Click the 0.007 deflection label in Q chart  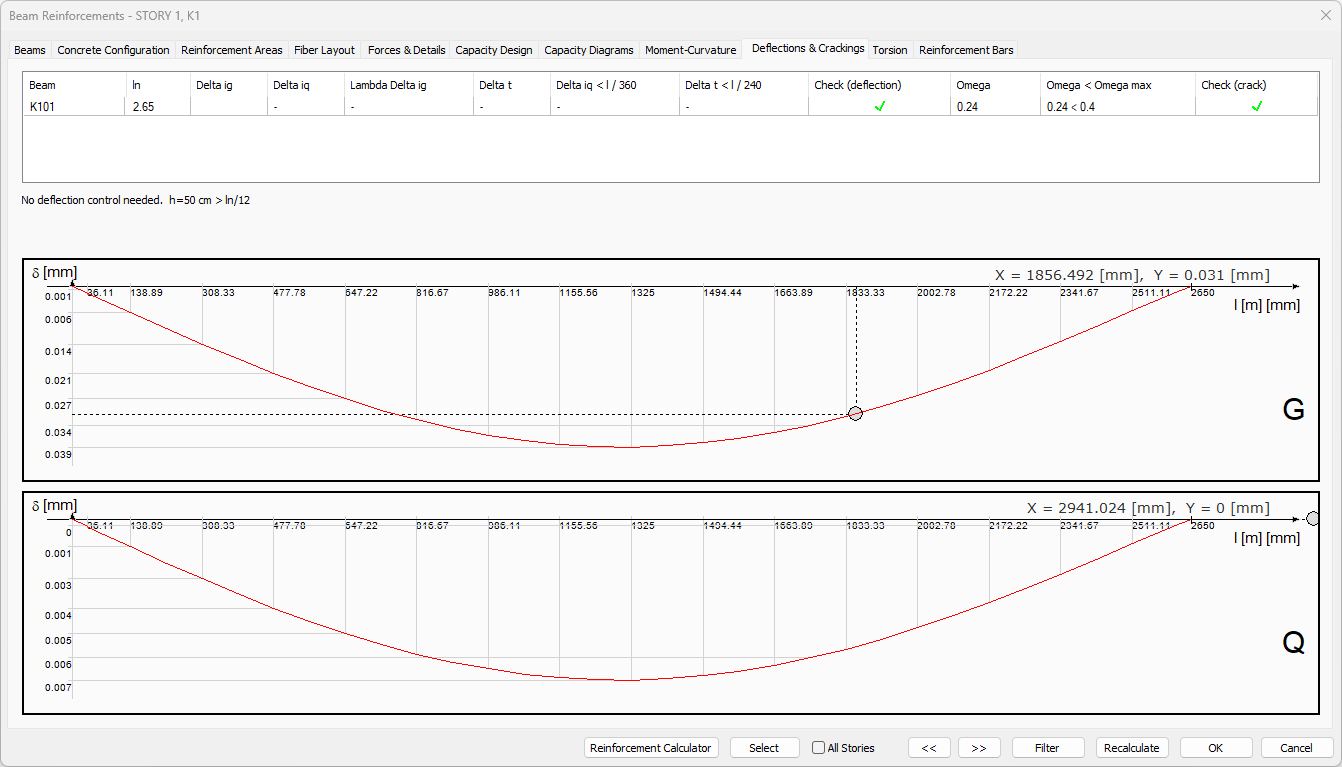coord(58,688)
